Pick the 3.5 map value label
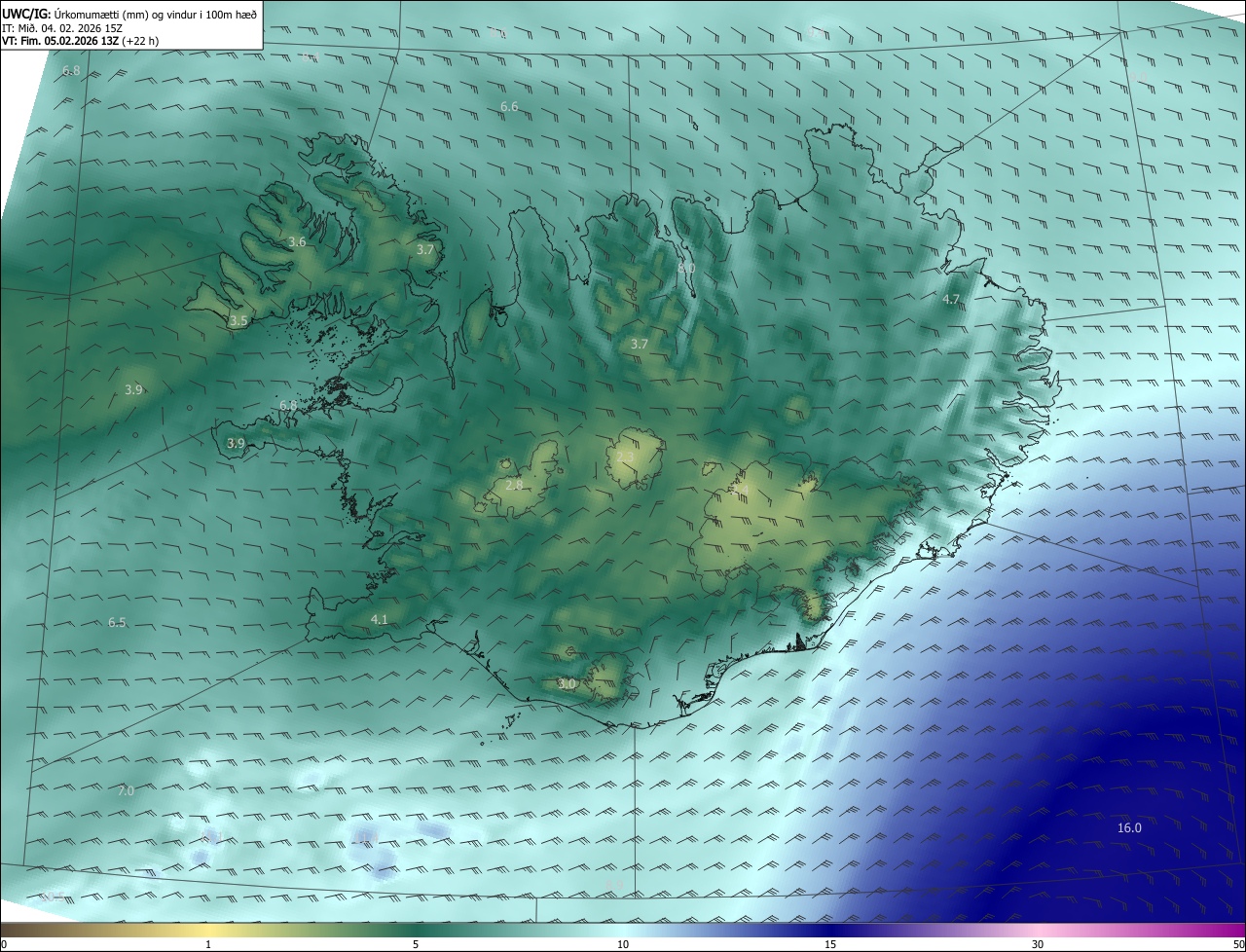The image size is (1246, 952). pyautogui.click(x=238, y=320)
